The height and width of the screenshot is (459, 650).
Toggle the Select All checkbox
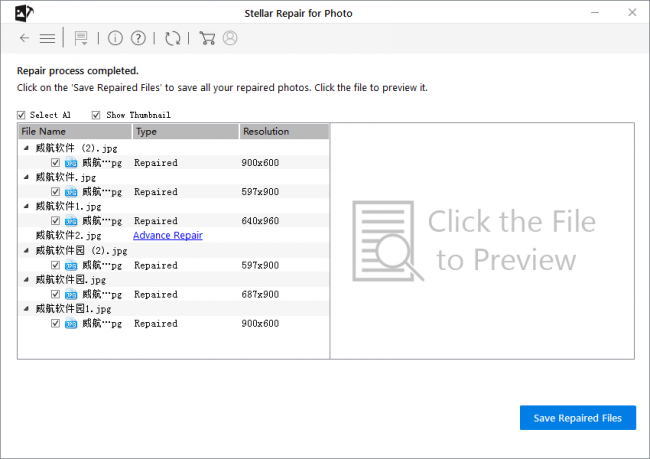tap(21, 115)
